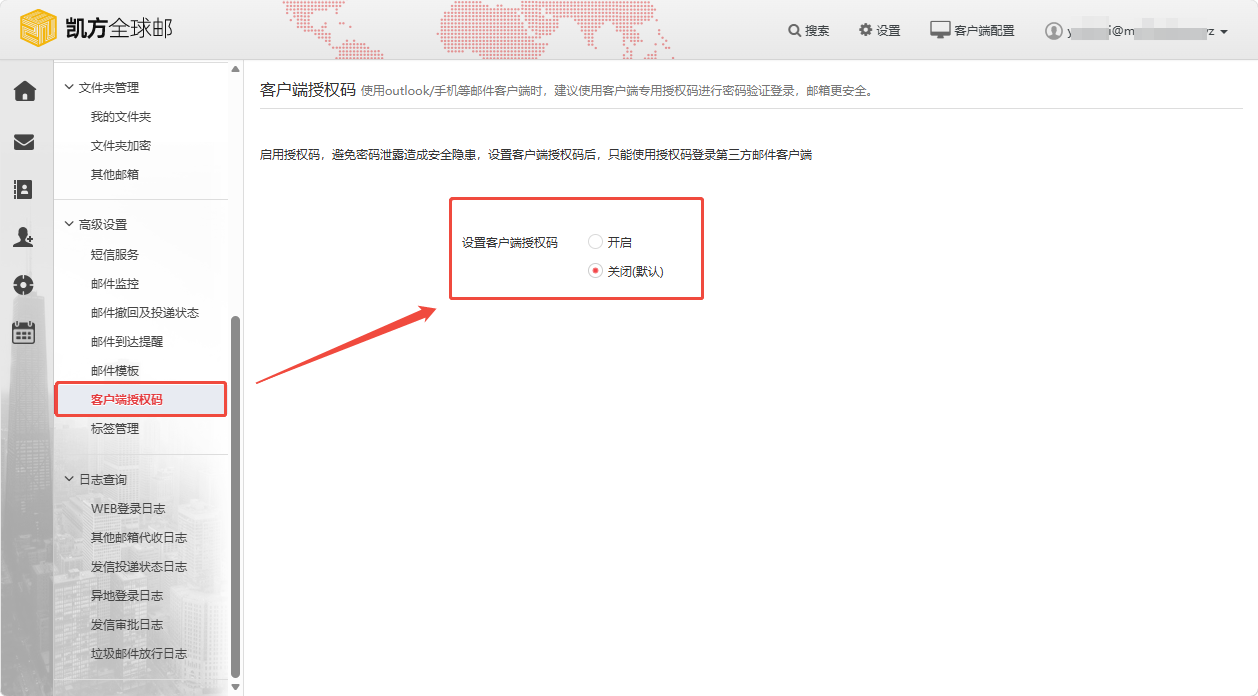The width and height of the screenshot is (1258, 696).
Task: Click the sidebar scroll up arrow
Action: (x=236, y=70)
